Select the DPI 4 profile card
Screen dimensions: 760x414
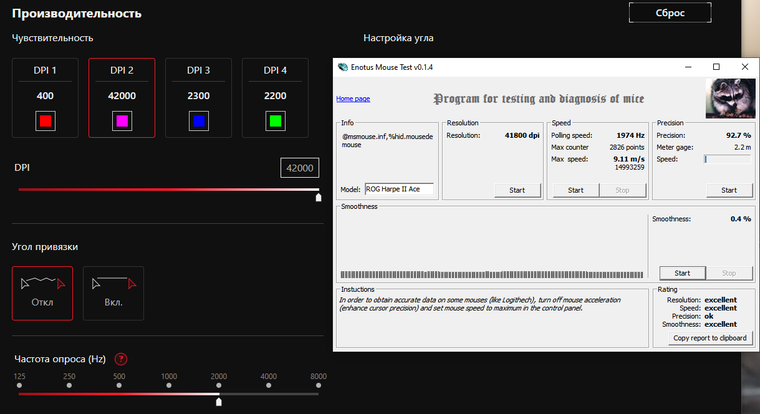click(275, 98)
